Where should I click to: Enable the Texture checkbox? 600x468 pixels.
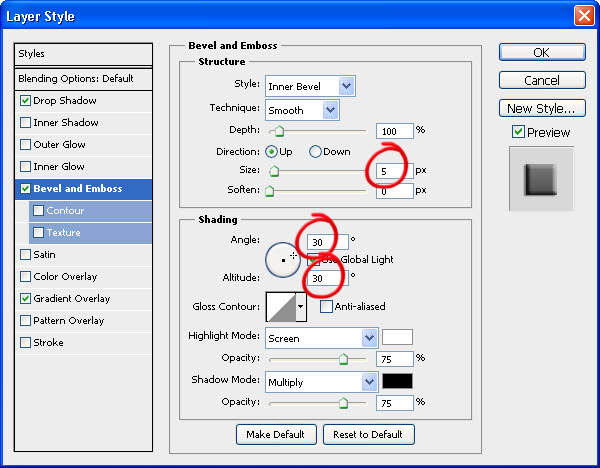38,232
